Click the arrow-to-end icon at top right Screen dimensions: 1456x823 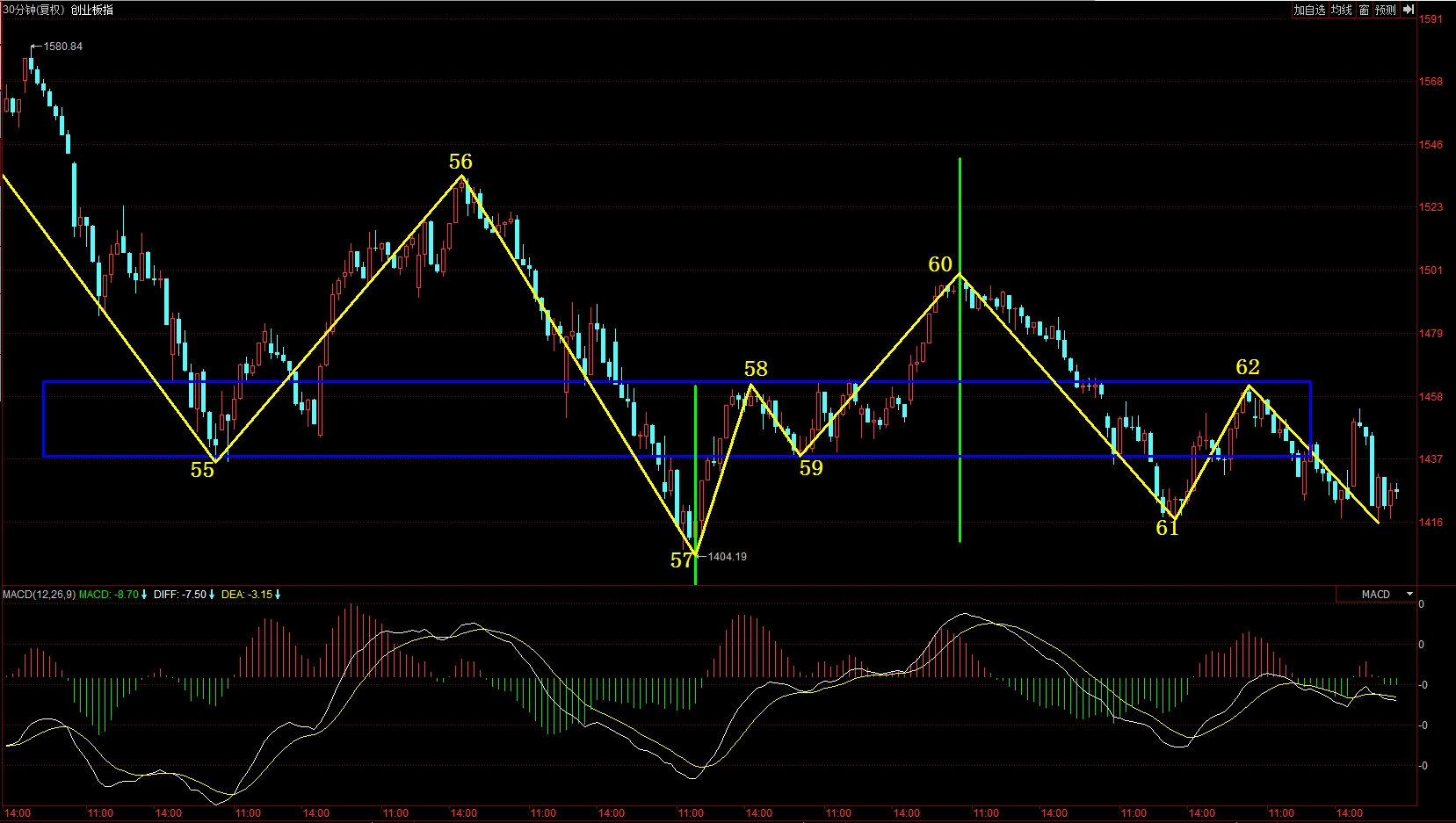pos(1408,10)
